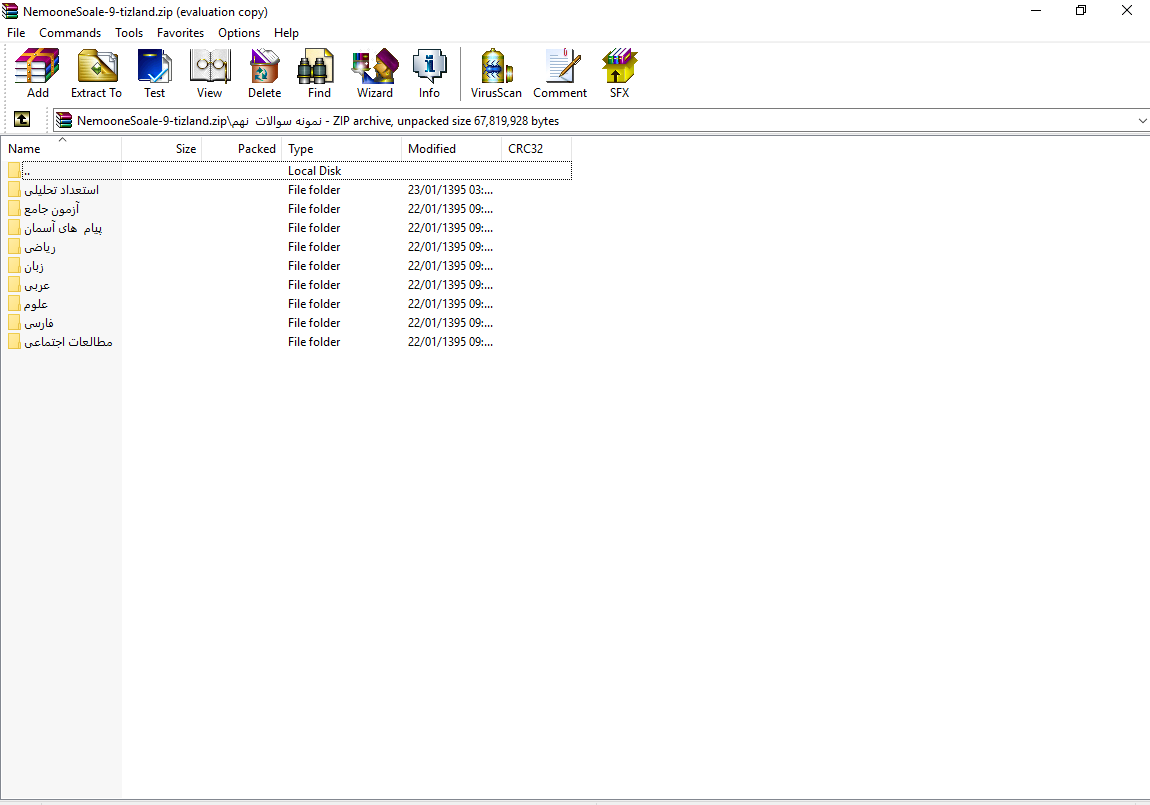Viewport: 1150px width, 805px height.
Task: Click 'File folder' type in ریاضی row
Action: pyautogui.click(x=314, y=247)
